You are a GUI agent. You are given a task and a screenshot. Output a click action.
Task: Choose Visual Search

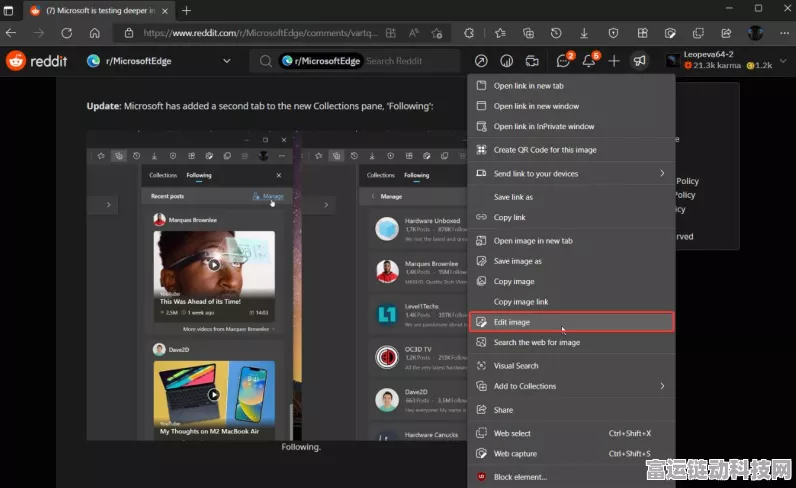572,366
